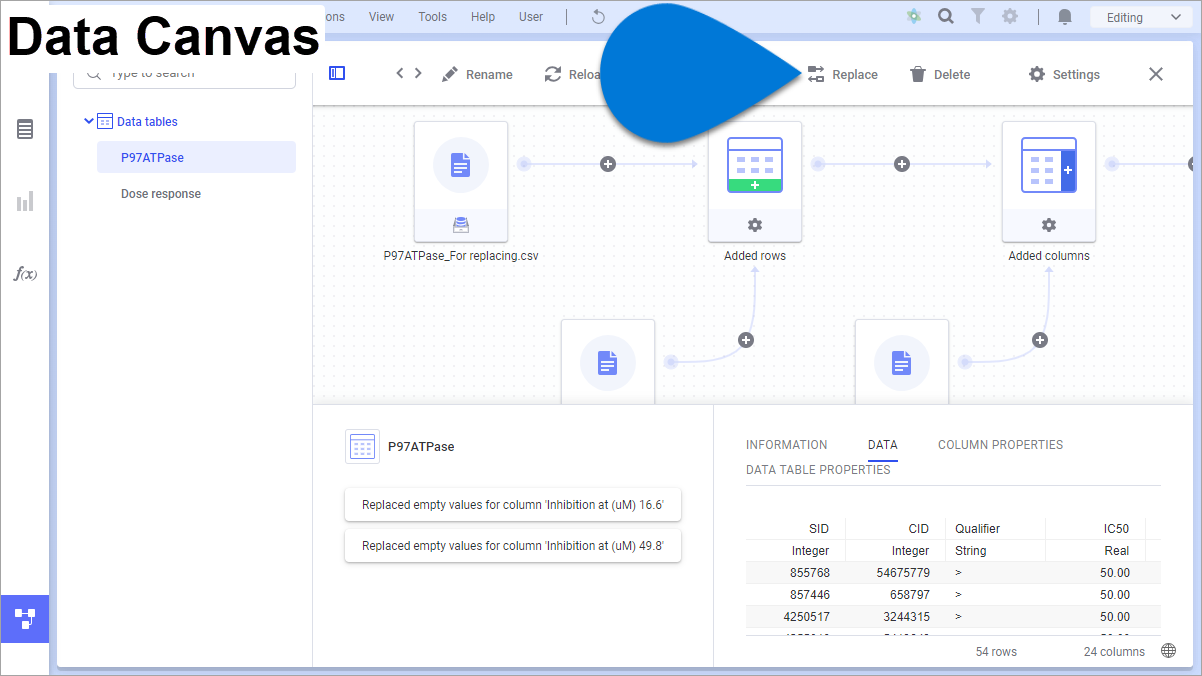This screenshot has height=676, width=1202.
Task: Select the 'Inhibition at (uM) 49.8' replaced values step
Action: point(513,546)
